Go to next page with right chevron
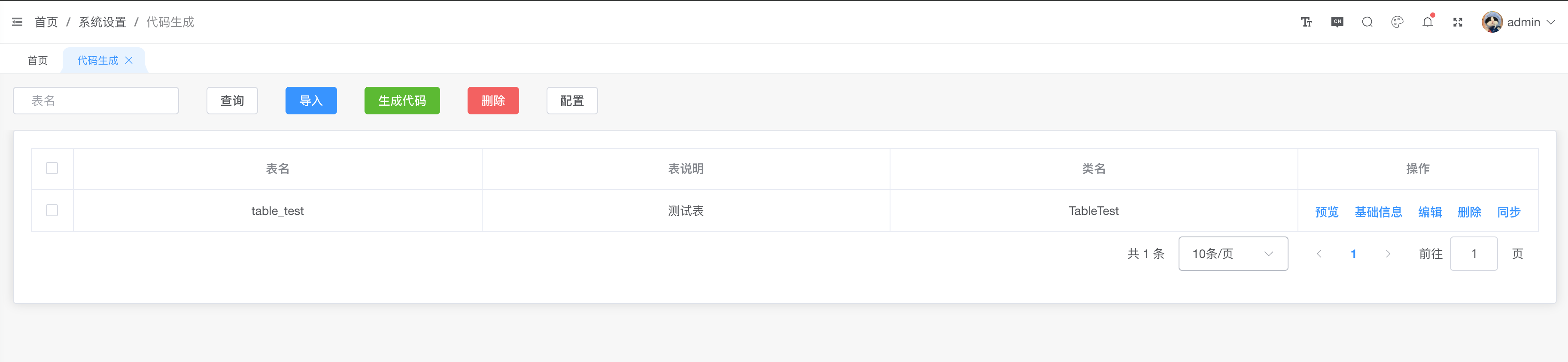Viewport: 1568px width, 362px height. [x=1388, y=254]
